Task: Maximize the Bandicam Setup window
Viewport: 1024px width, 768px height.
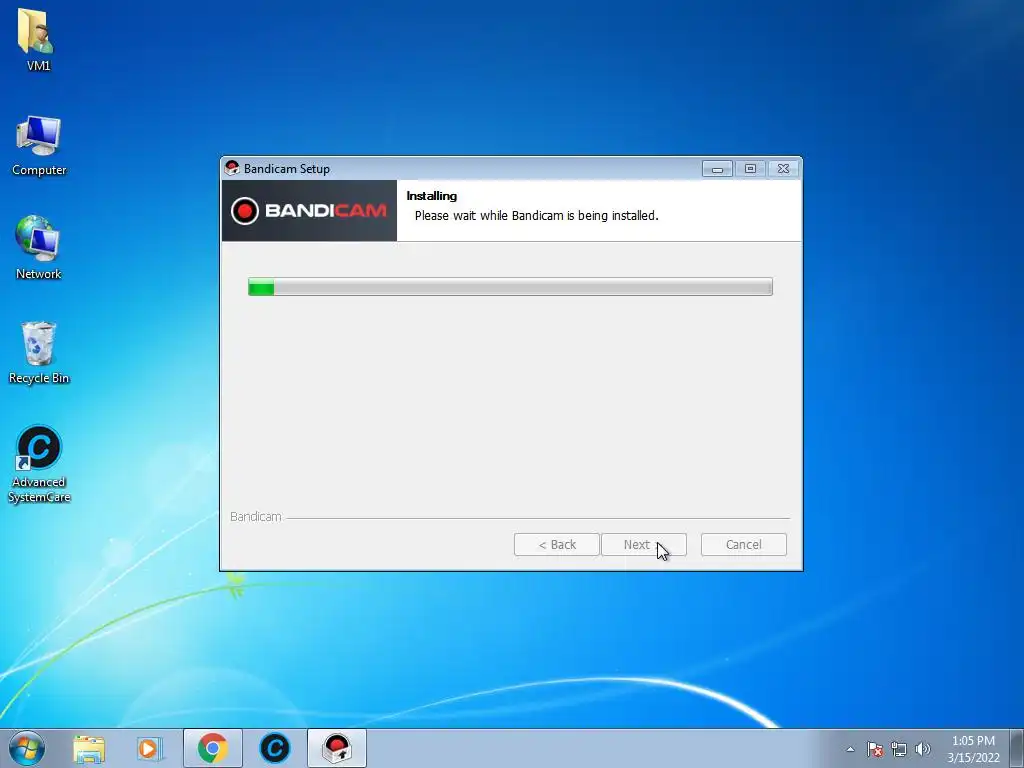Action: tap(750, 169)
